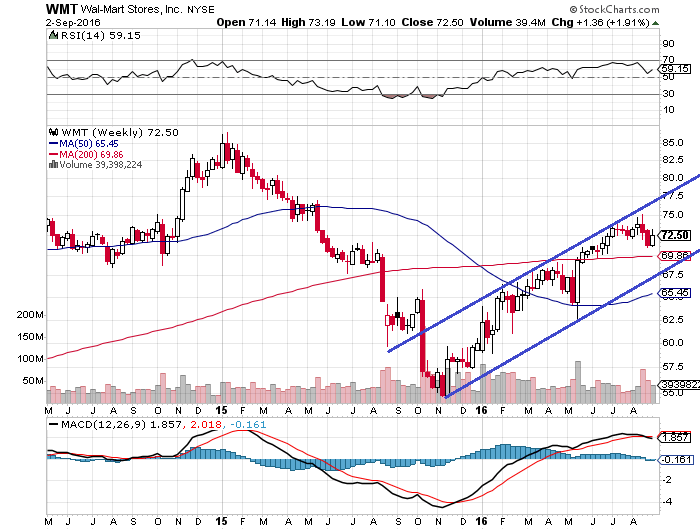Screen dimensions: 700x530
Task: Click the -0.161 histogram tag on the right axis
Action: click(x=676, y=459)
